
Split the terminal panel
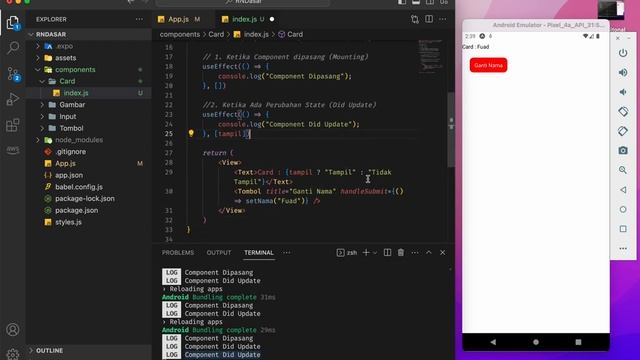(387, 253)
